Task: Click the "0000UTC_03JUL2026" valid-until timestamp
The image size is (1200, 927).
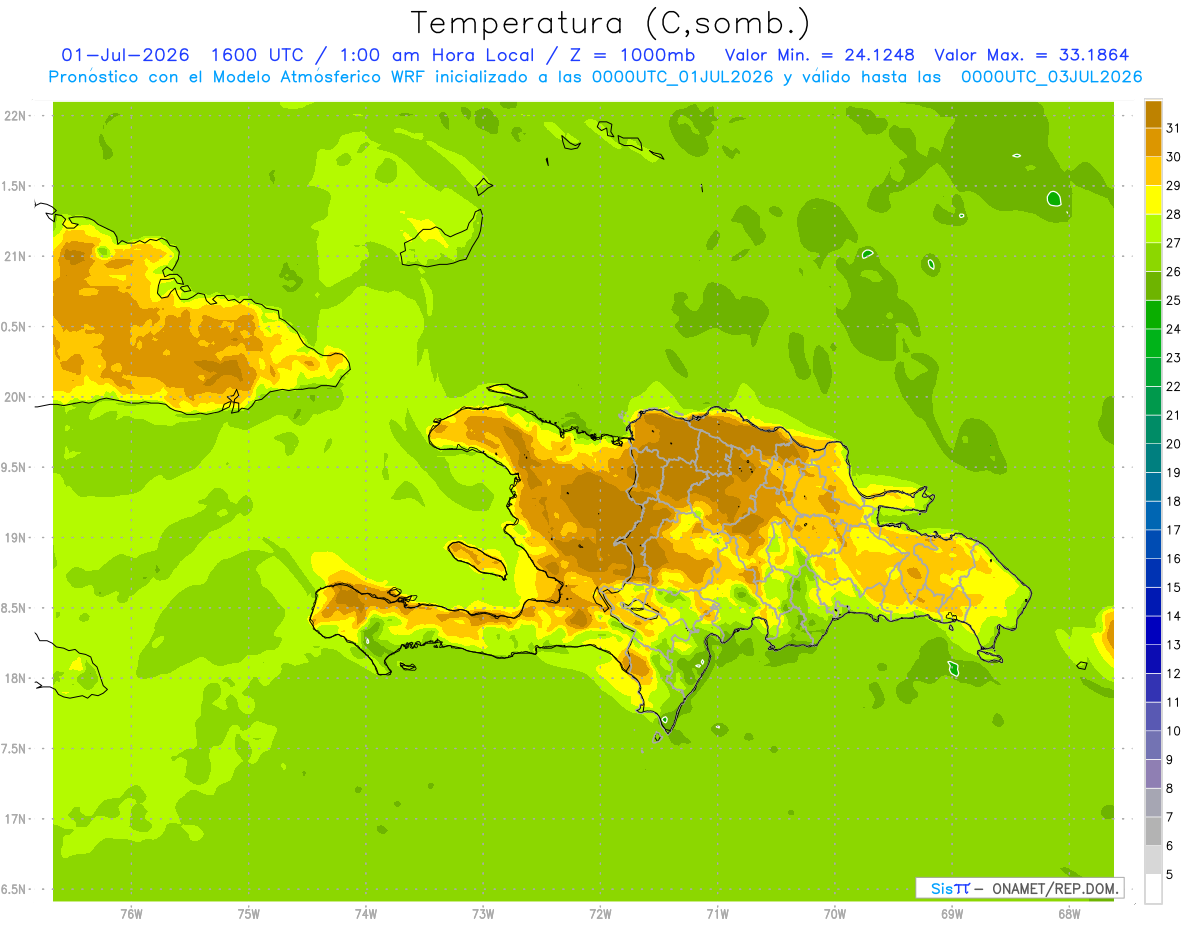Action: pyautogui.click(x=1051, y=77)
